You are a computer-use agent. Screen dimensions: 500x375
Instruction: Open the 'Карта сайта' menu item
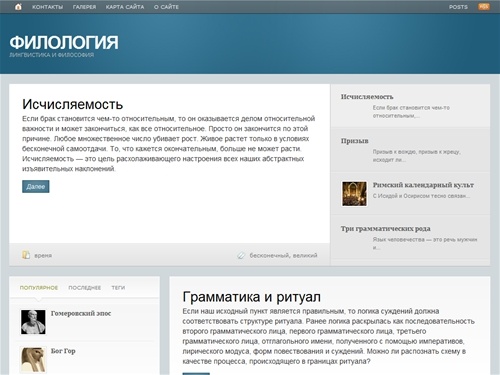[125, 7]
